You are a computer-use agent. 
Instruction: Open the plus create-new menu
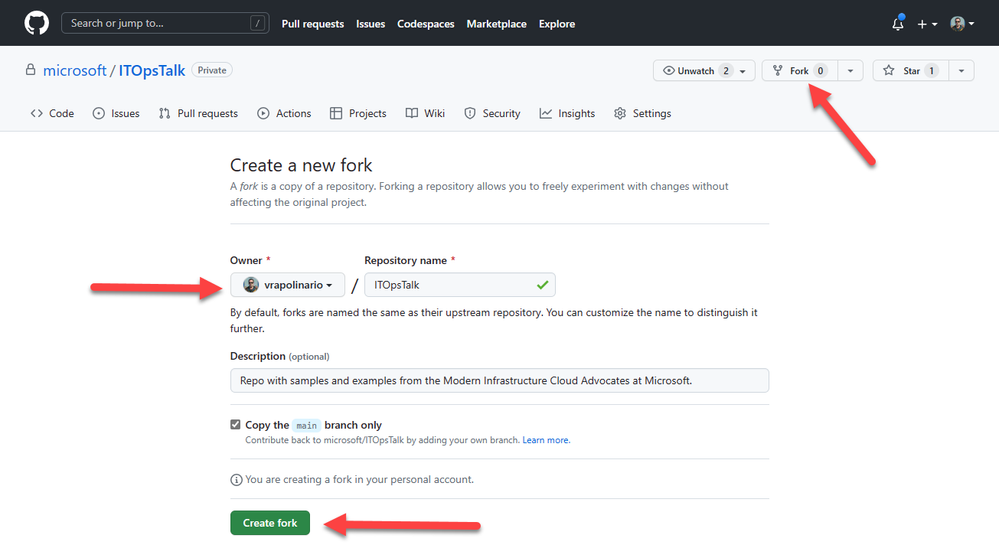point(927,24)
